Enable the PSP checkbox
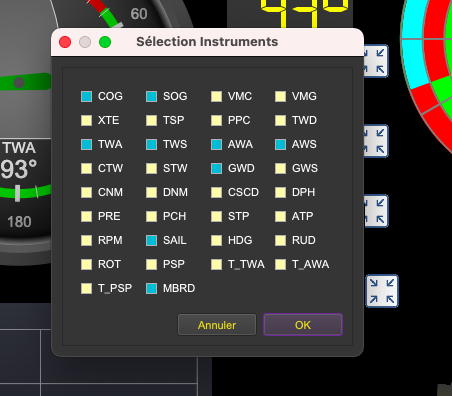452x396 pixels. (152, 264)
